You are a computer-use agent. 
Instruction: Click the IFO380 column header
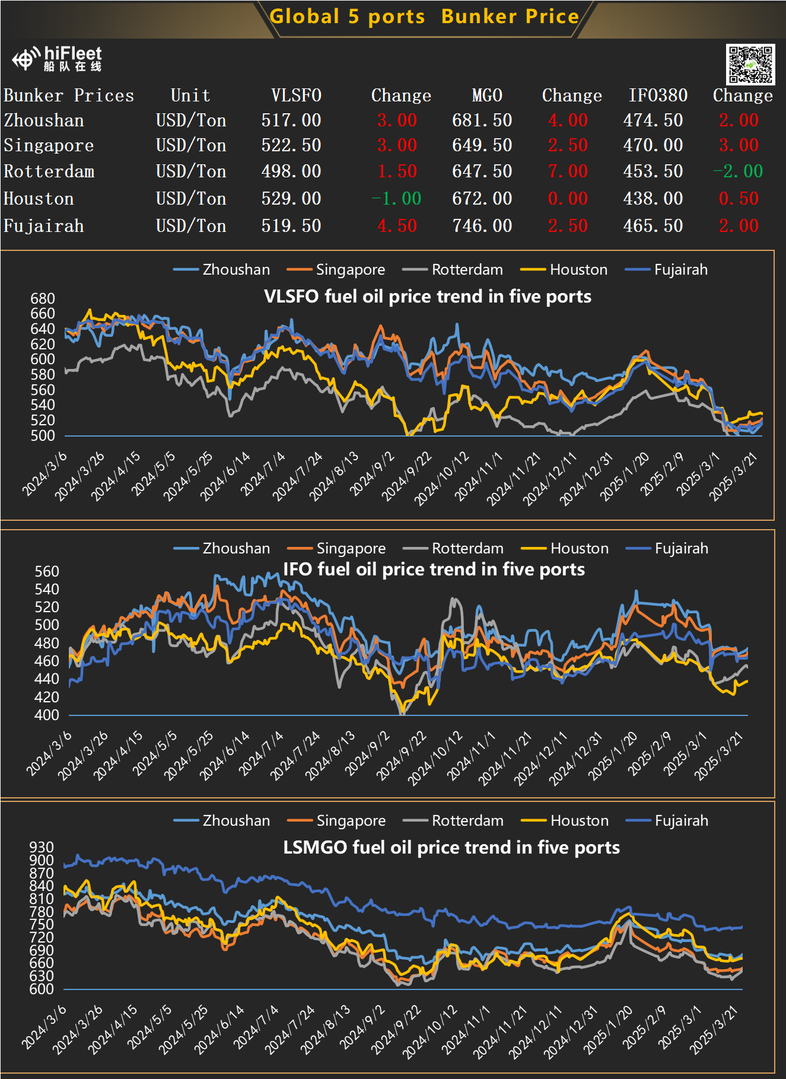click(x=658, y=96)
